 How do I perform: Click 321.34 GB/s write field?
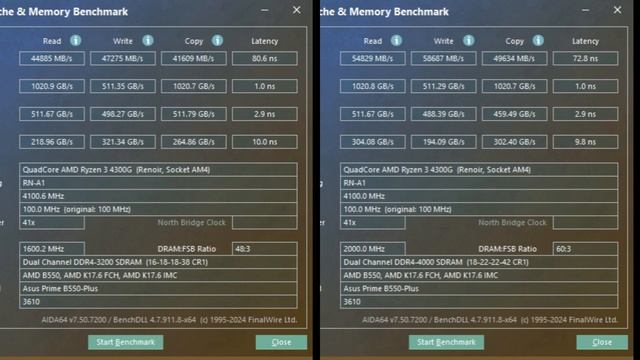[x=123, y=142]
